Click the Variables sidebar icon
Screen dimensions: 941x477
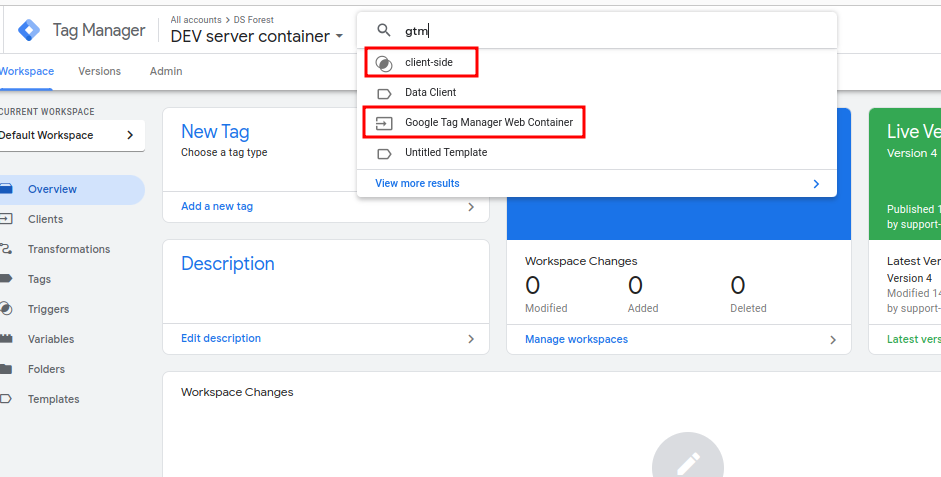[x=6, y=339]
